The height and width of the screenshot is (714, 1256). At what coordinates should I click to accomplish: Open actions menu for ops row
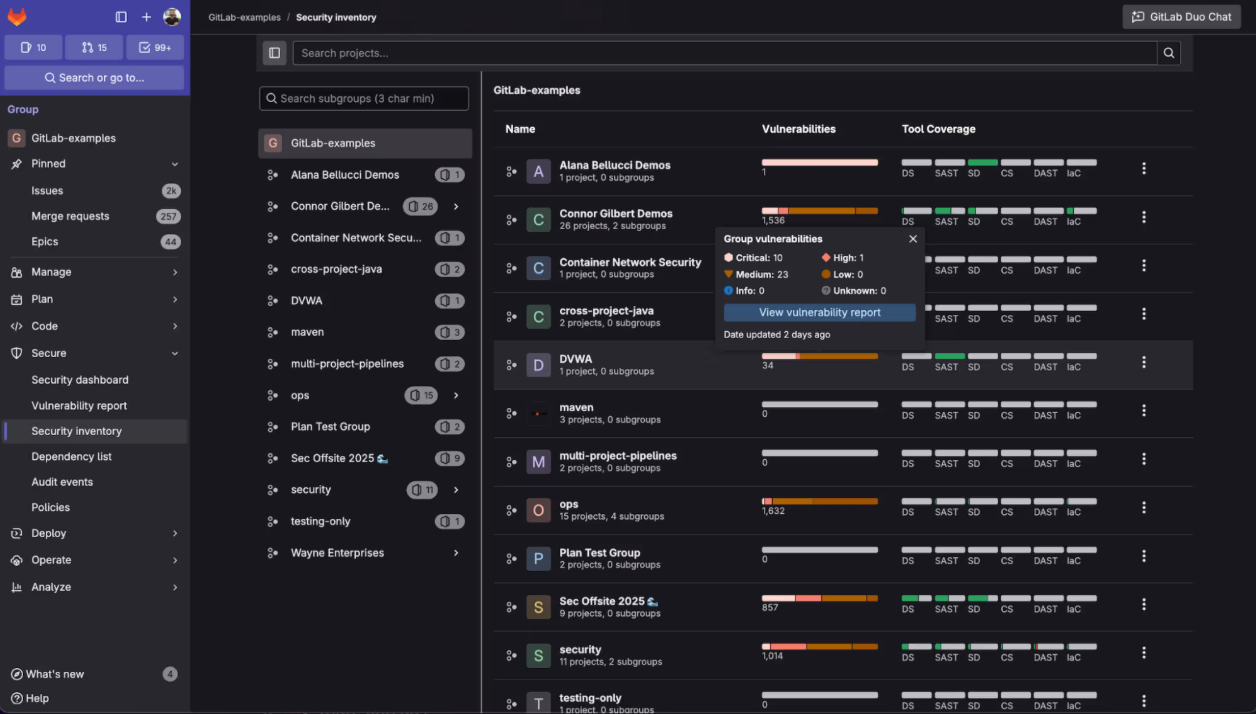point(1144,508)
